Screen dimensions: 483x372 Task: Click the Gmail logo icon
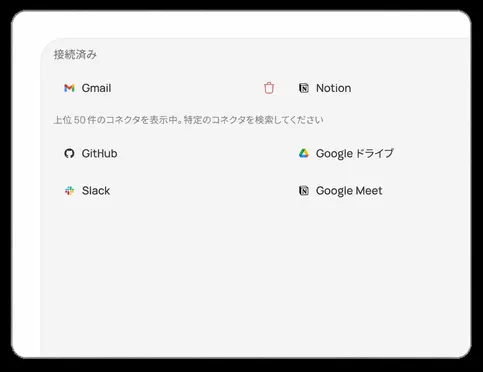coord(69,88)
